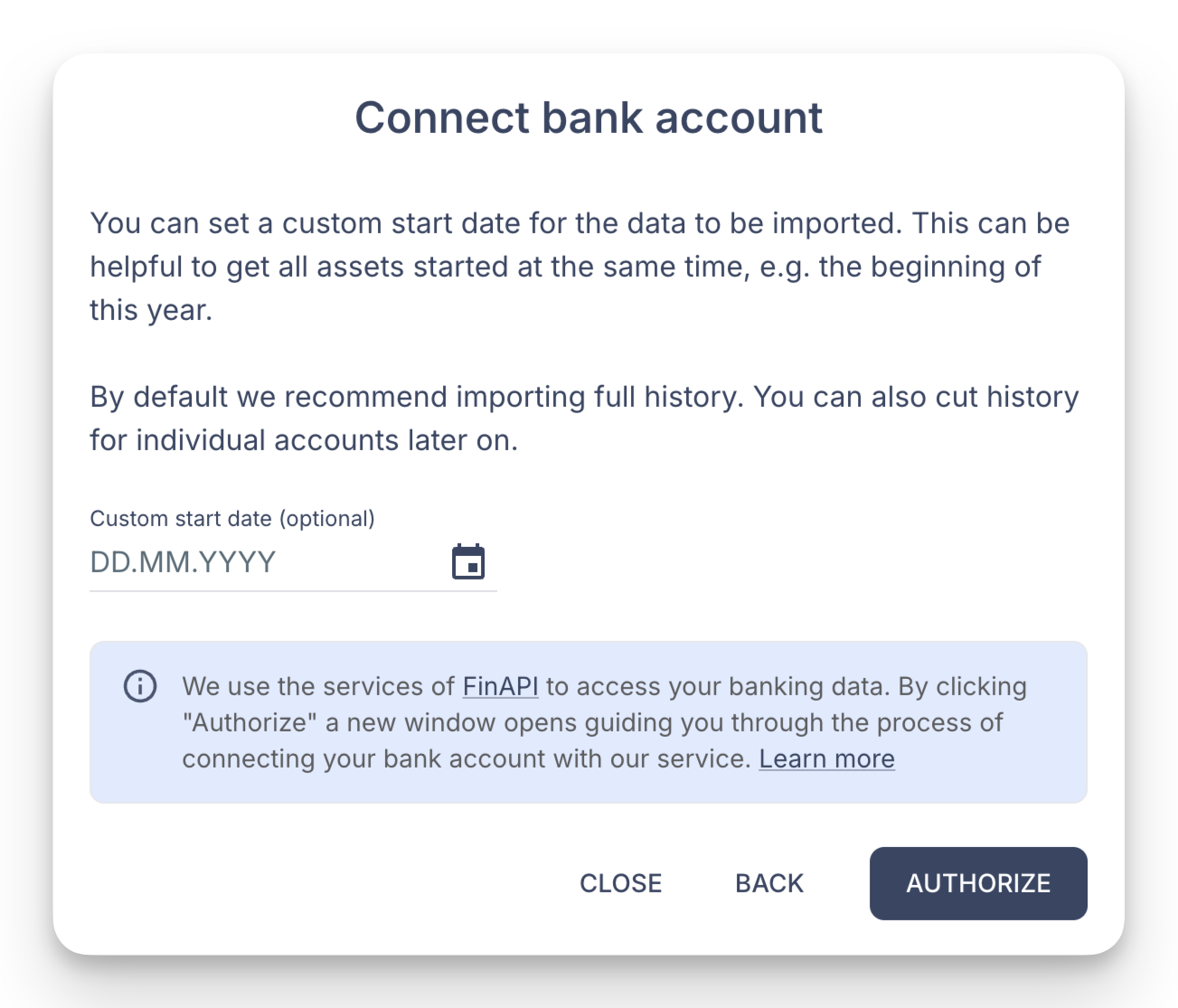Click the "this year." text line
The width and height of the screenshot is (1178, 1008).
[x=151, y=310]
